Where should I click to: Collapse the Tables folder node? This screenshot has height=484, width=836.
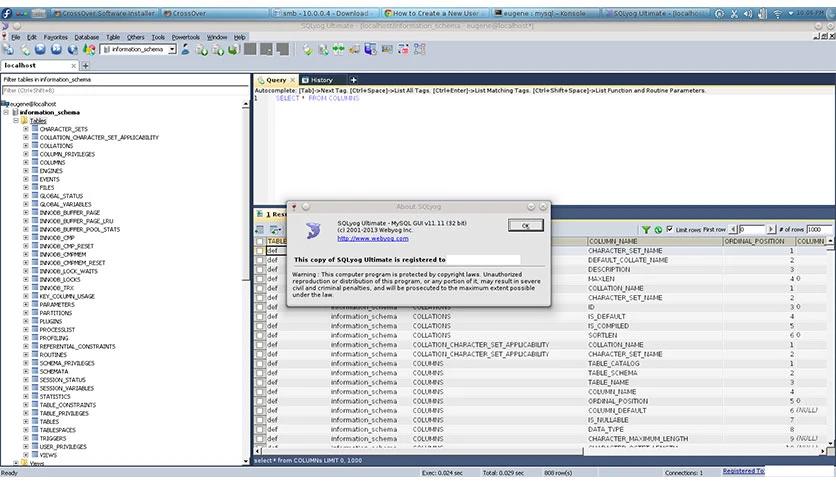click(16, 120)
